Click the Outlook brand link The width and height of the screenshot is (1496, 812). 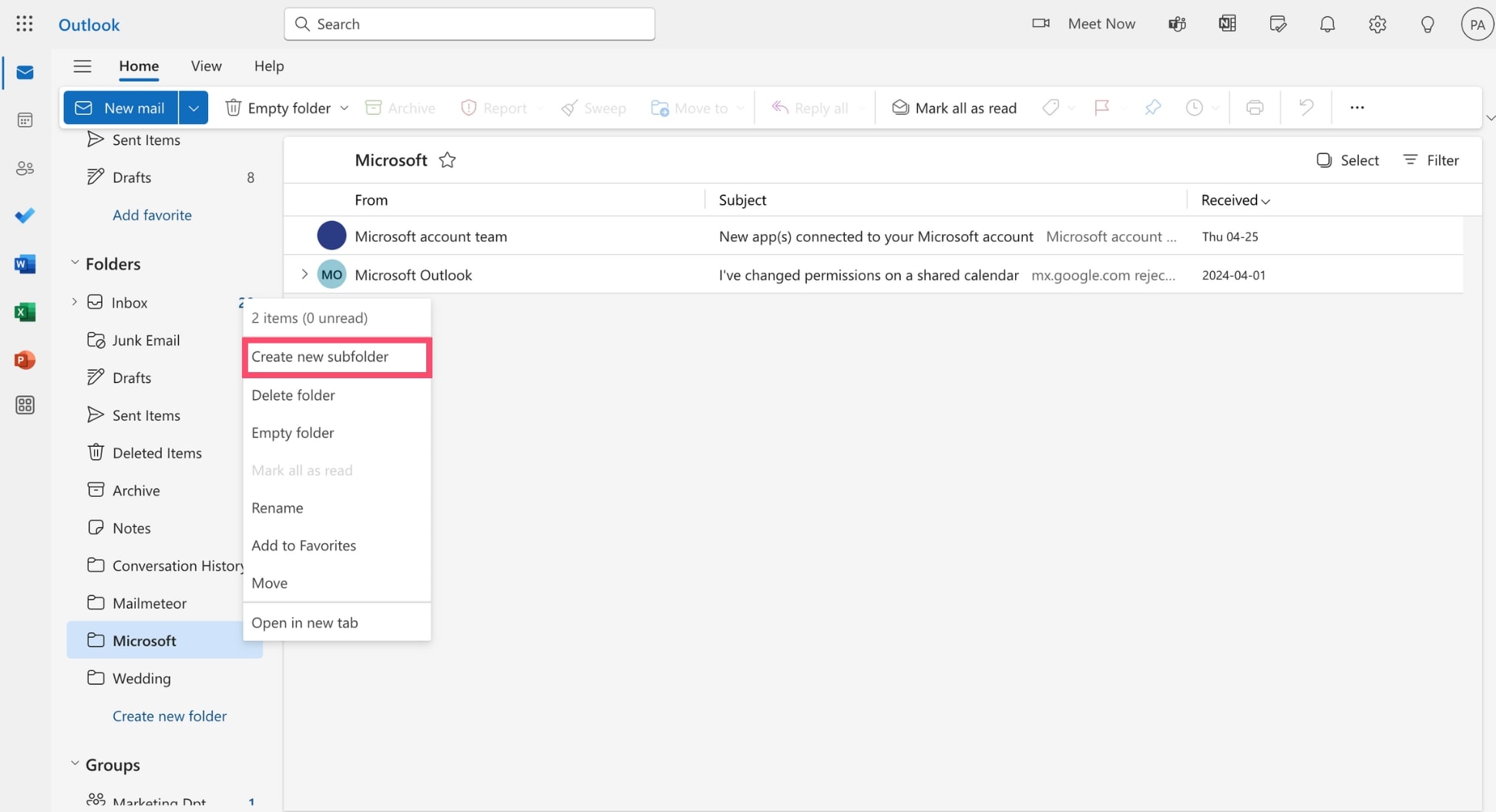pyautogui.click(x=89, y=25)
